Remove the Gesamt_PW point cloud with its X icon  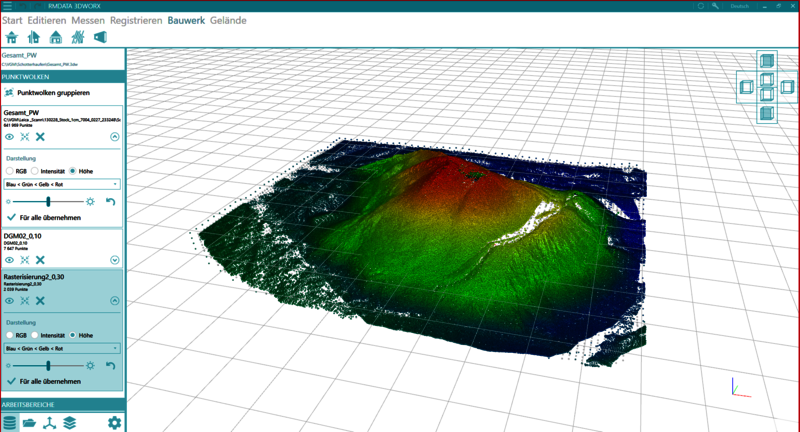40,137
